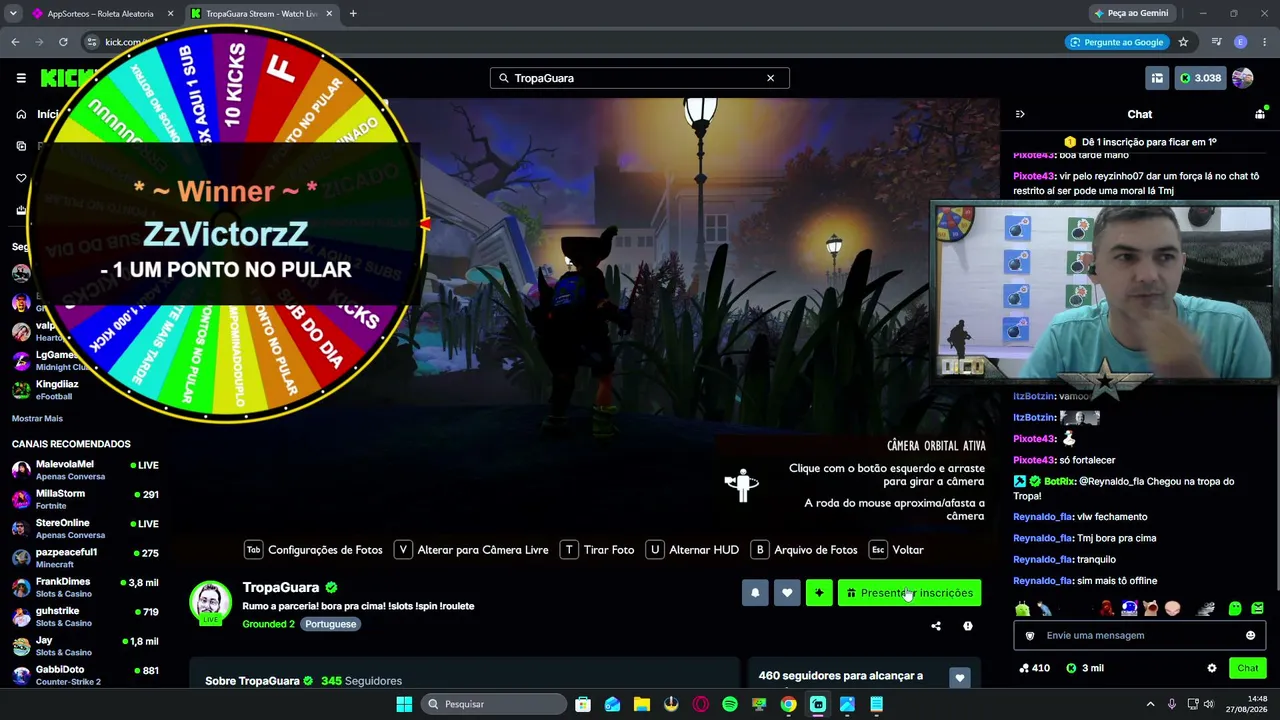Open guhstrike channel in the sidebar

coord(85,616)
